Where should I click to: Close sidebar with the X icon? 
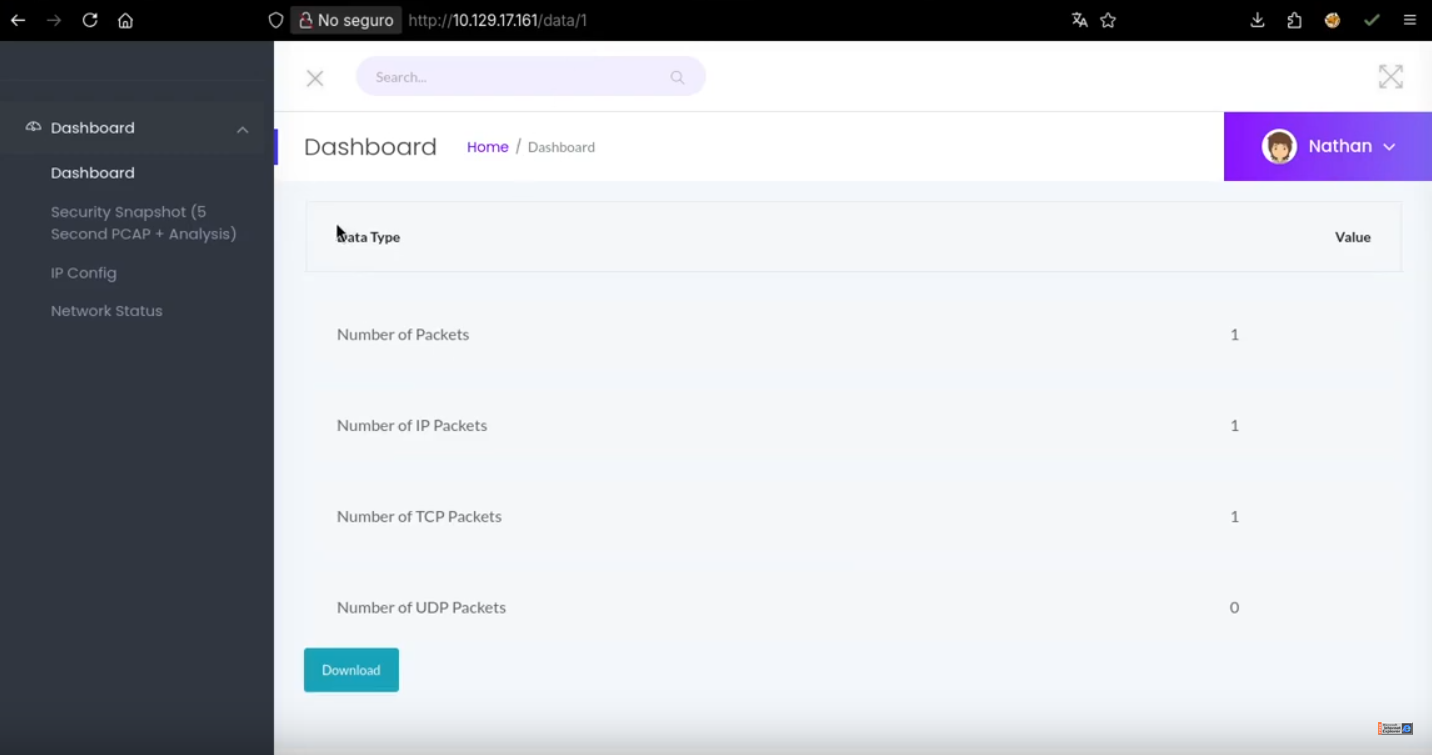coord(315,78)
